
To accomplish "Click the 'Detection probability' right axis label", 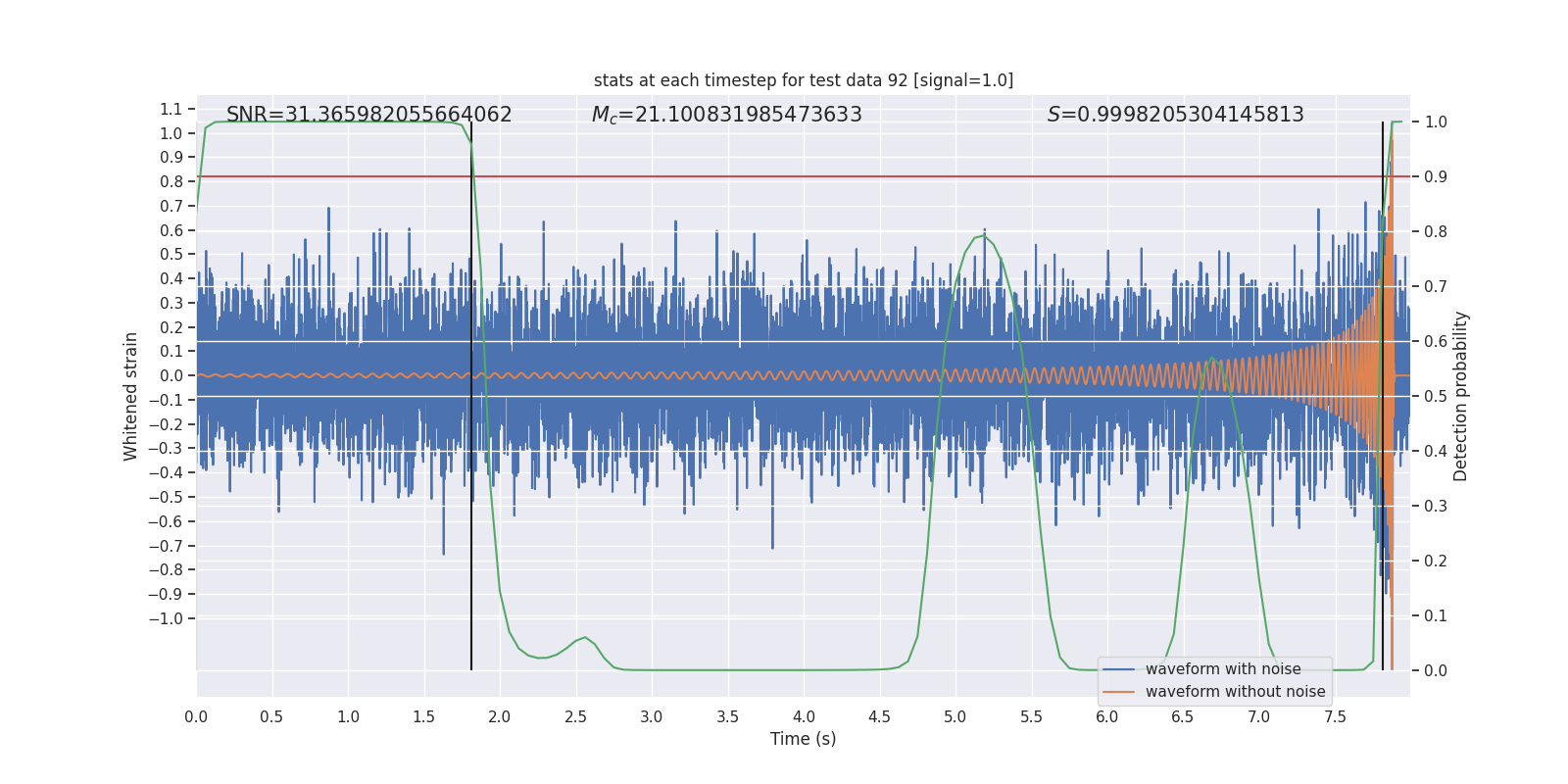I will [1461, 396].
